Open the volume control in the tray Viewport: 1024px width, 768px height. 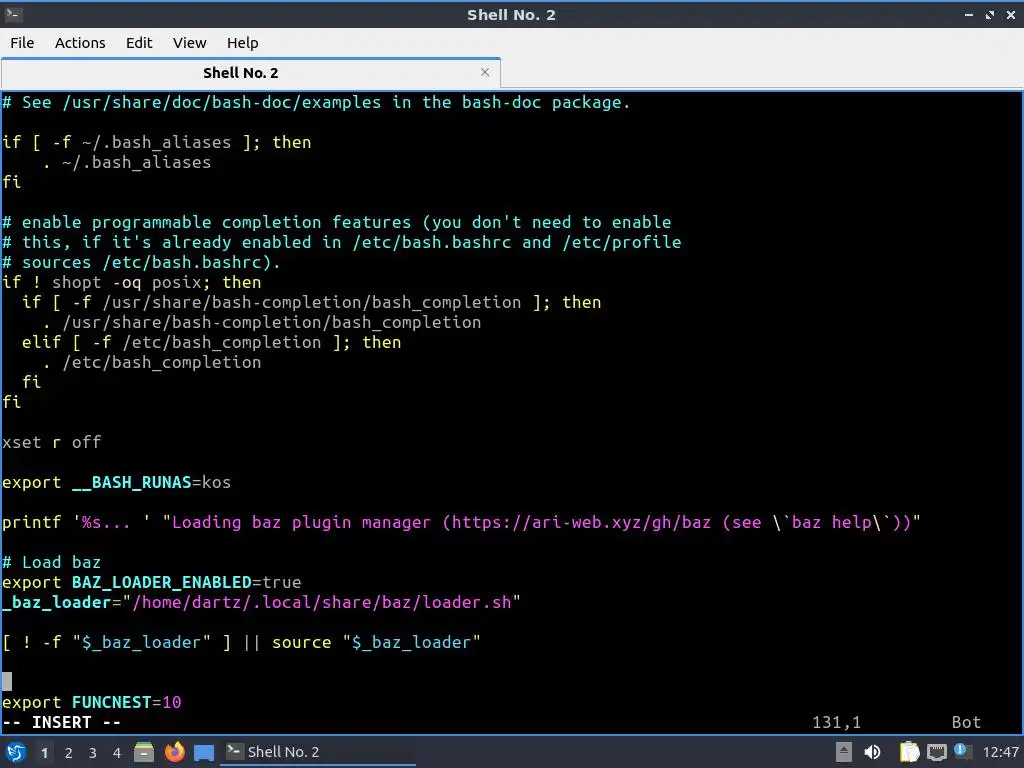coord(872,752)
